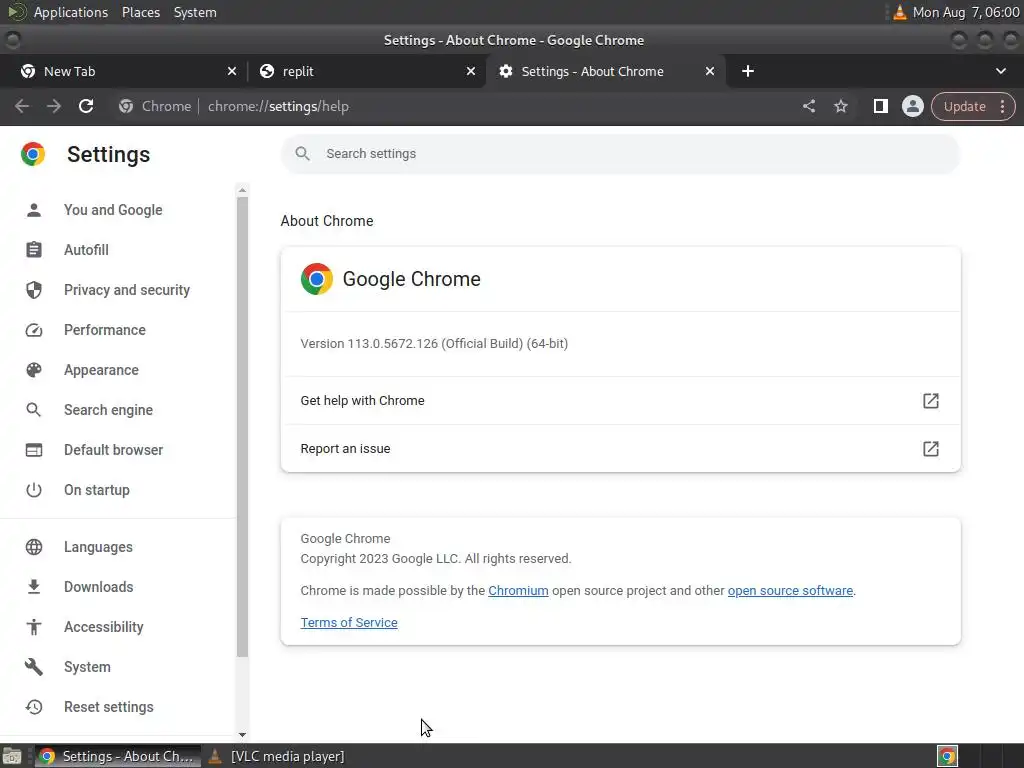Click the magnifier icon beside Search engine

(x=34, y=409)
